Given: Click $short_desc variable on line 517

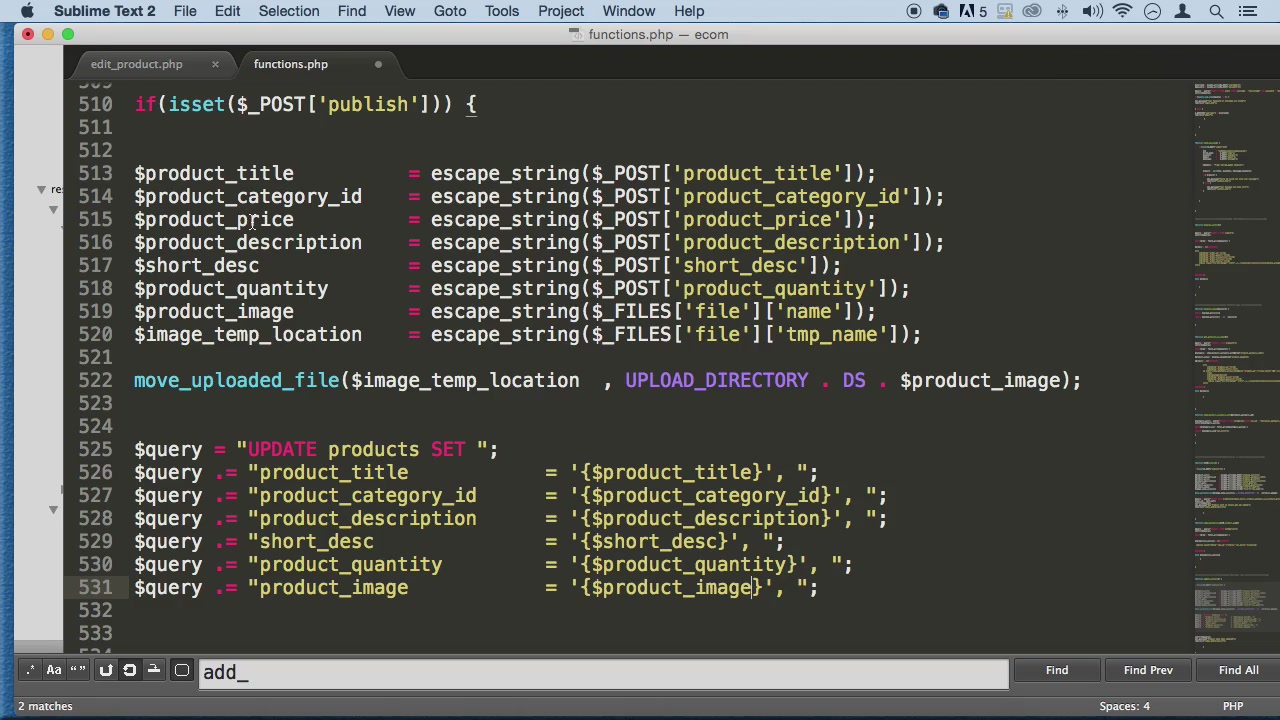Looking at the screenshot, I should pos(196,265).
